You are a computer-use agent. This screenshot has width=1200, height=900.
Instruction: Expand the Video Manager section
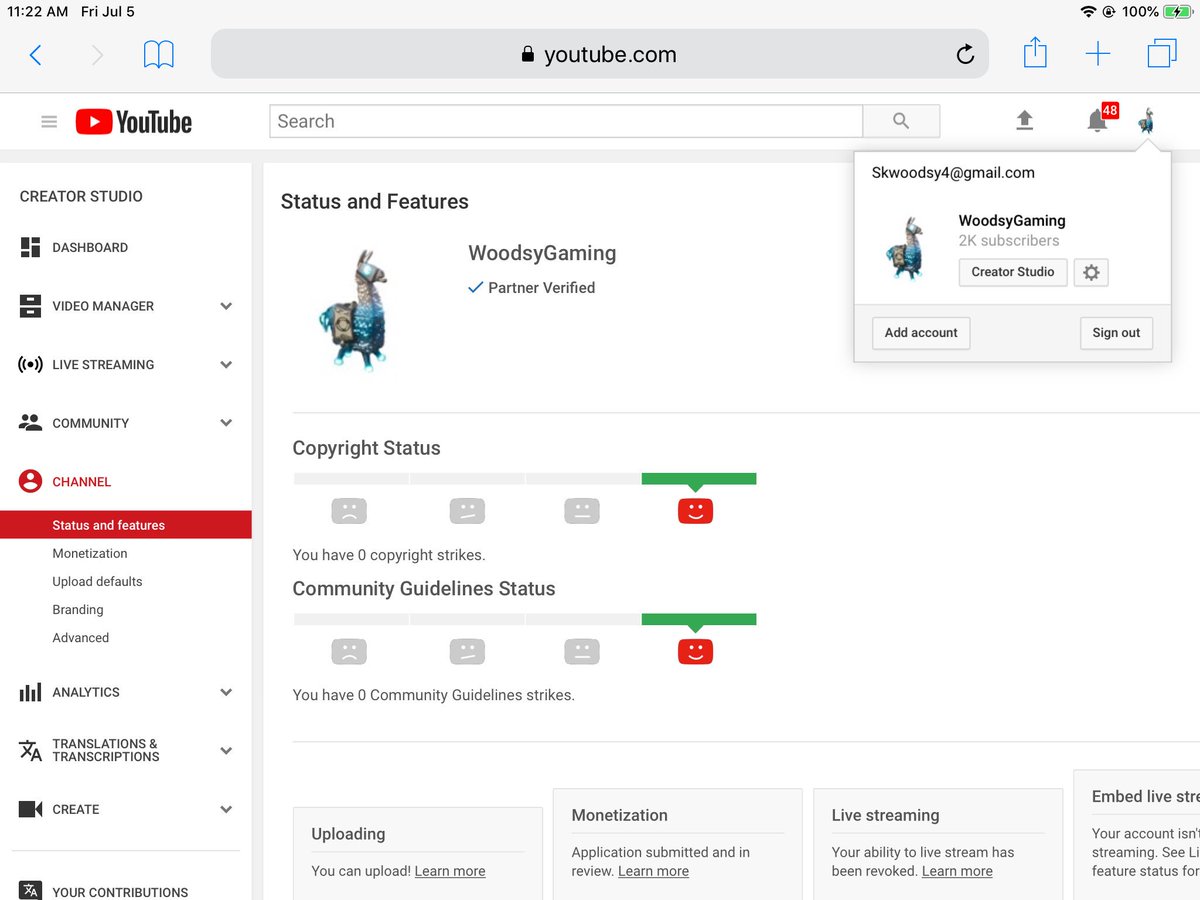pyautogui.click(x=226, y=306)
